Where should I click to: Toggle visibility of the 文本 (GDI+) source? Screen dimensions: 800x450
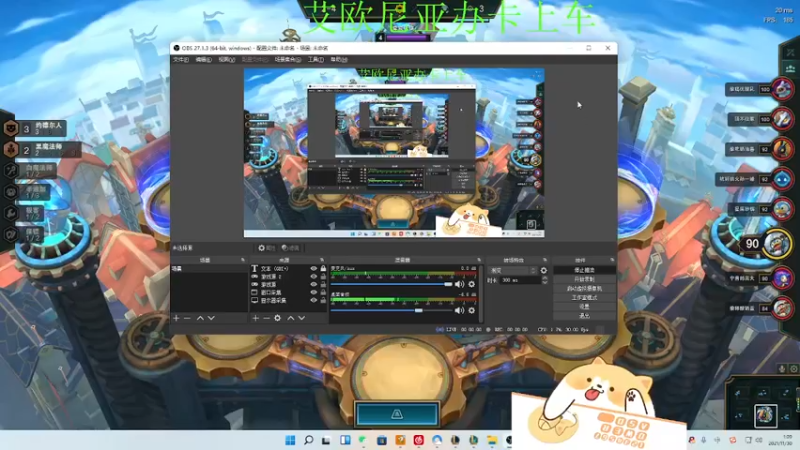[314, 268]
